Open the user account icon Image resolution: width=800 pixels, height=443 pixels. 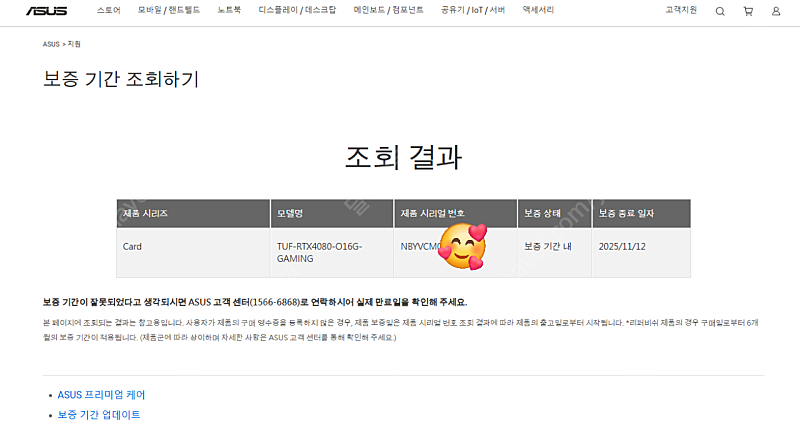(x=776, y=11)
